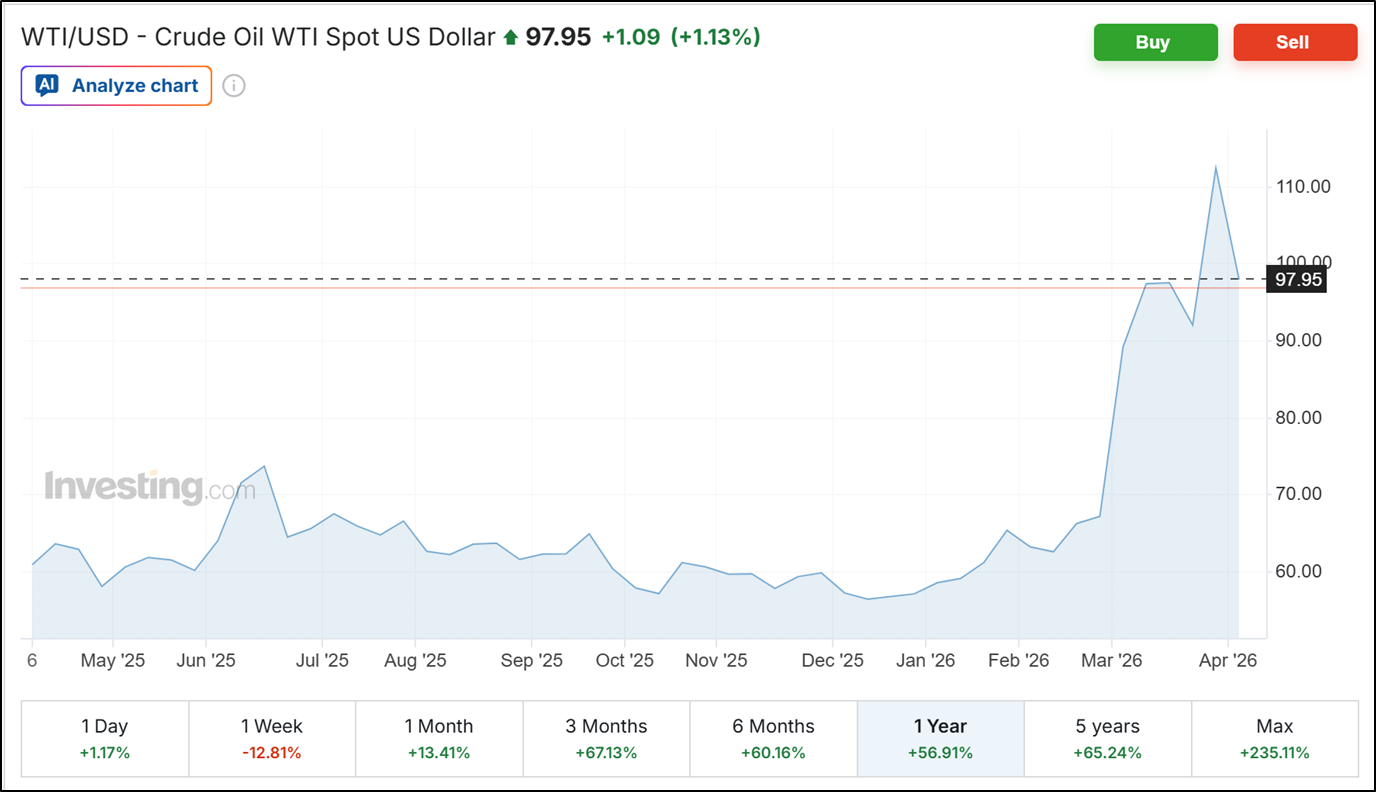The height and width of the screenshot is (792, 1376).
Task: Choose the 5 years time range
Action: point(1107,738)
